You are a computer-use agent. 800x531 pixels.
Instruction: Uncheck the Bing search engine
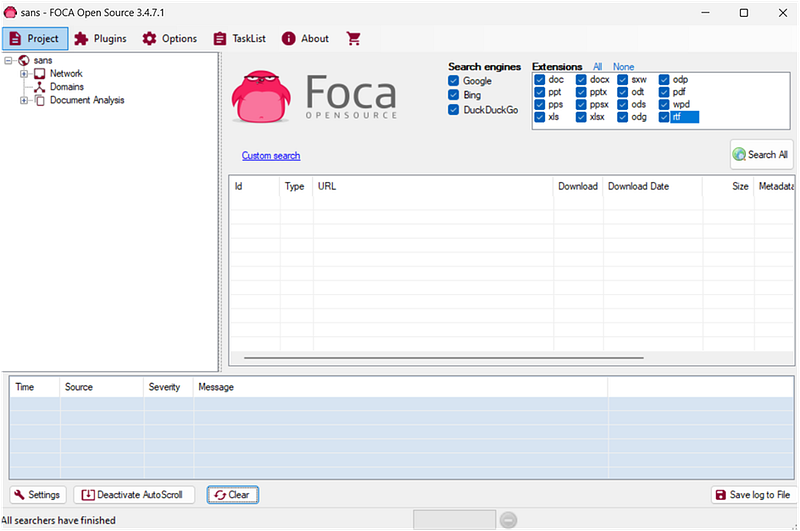tap(453, 95)
